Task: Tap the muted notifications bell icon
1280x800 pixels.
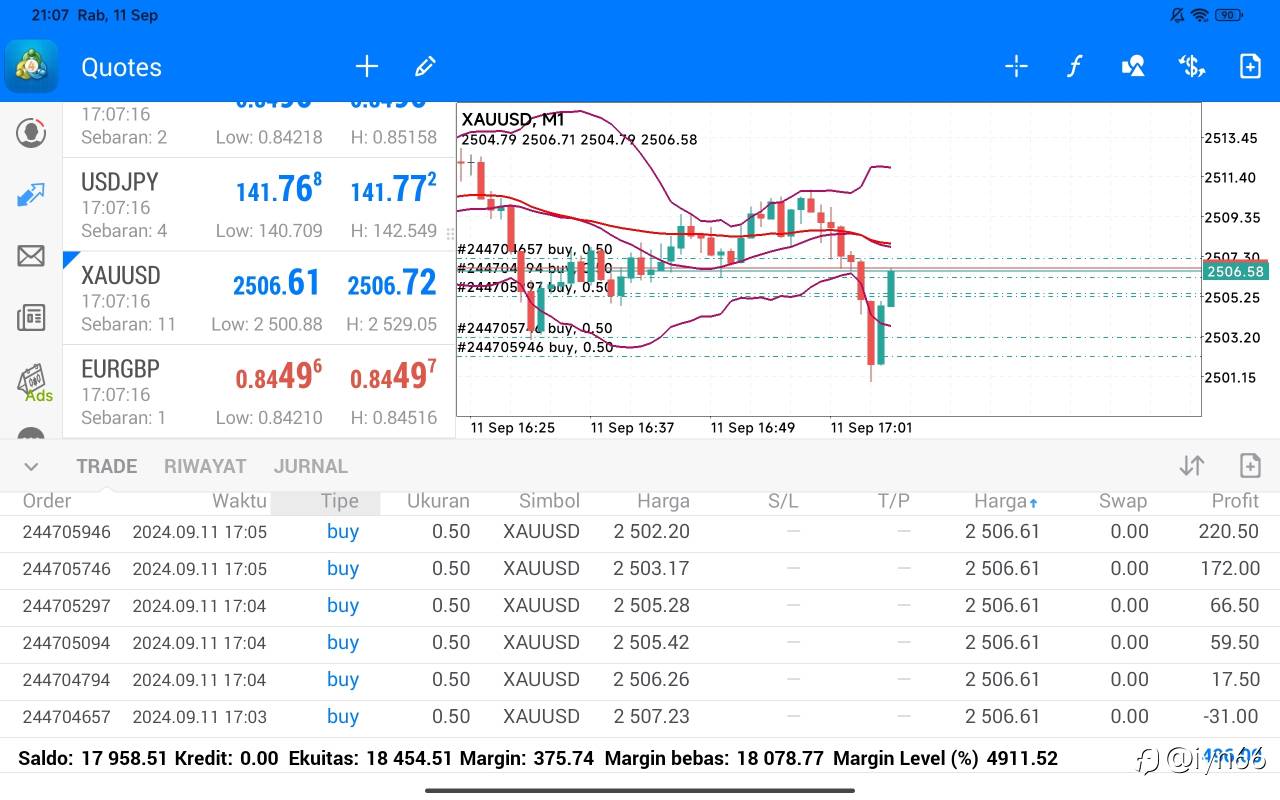Action: (x=1176, y=15)
